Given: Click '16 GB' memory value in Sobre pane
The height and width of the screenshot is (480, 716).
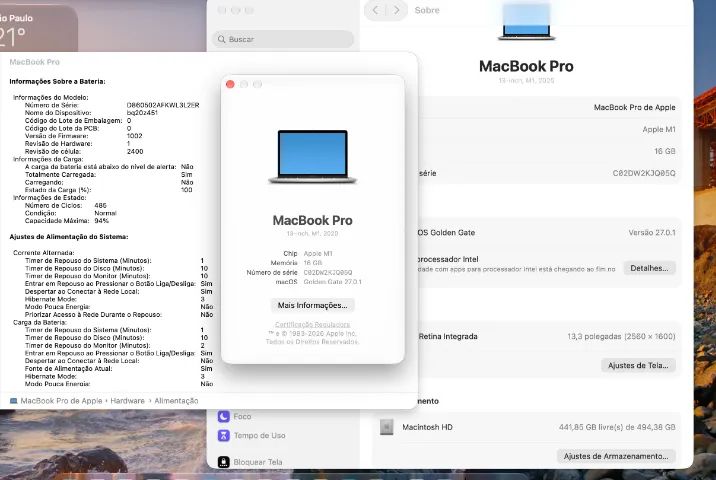Looking at the screenshot, I should [x=664, y=151].
